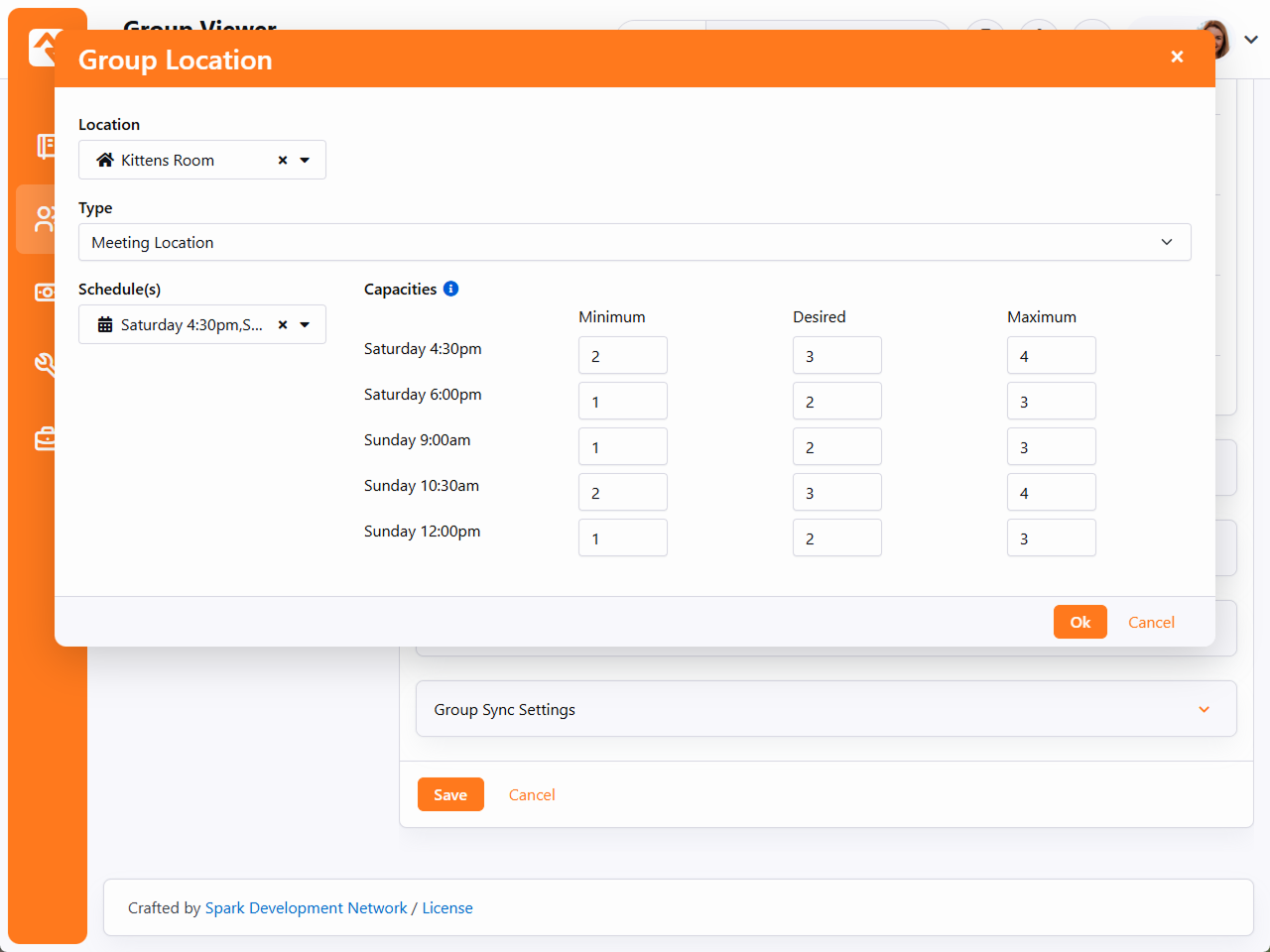This screenshot has width=1270, height=952.
Task: Click the house icon in the Location picker
Action: [x=105, y=160]
